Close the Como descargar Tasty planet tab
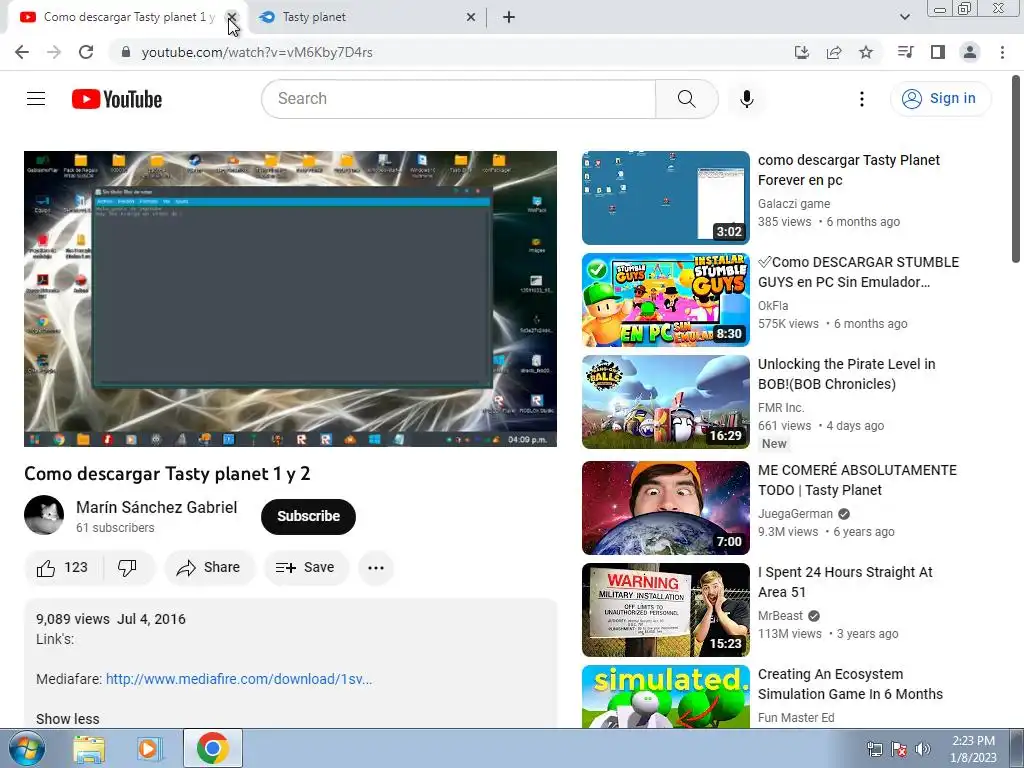This screenshot has width=1024, height=768. (x=232, y=17)
